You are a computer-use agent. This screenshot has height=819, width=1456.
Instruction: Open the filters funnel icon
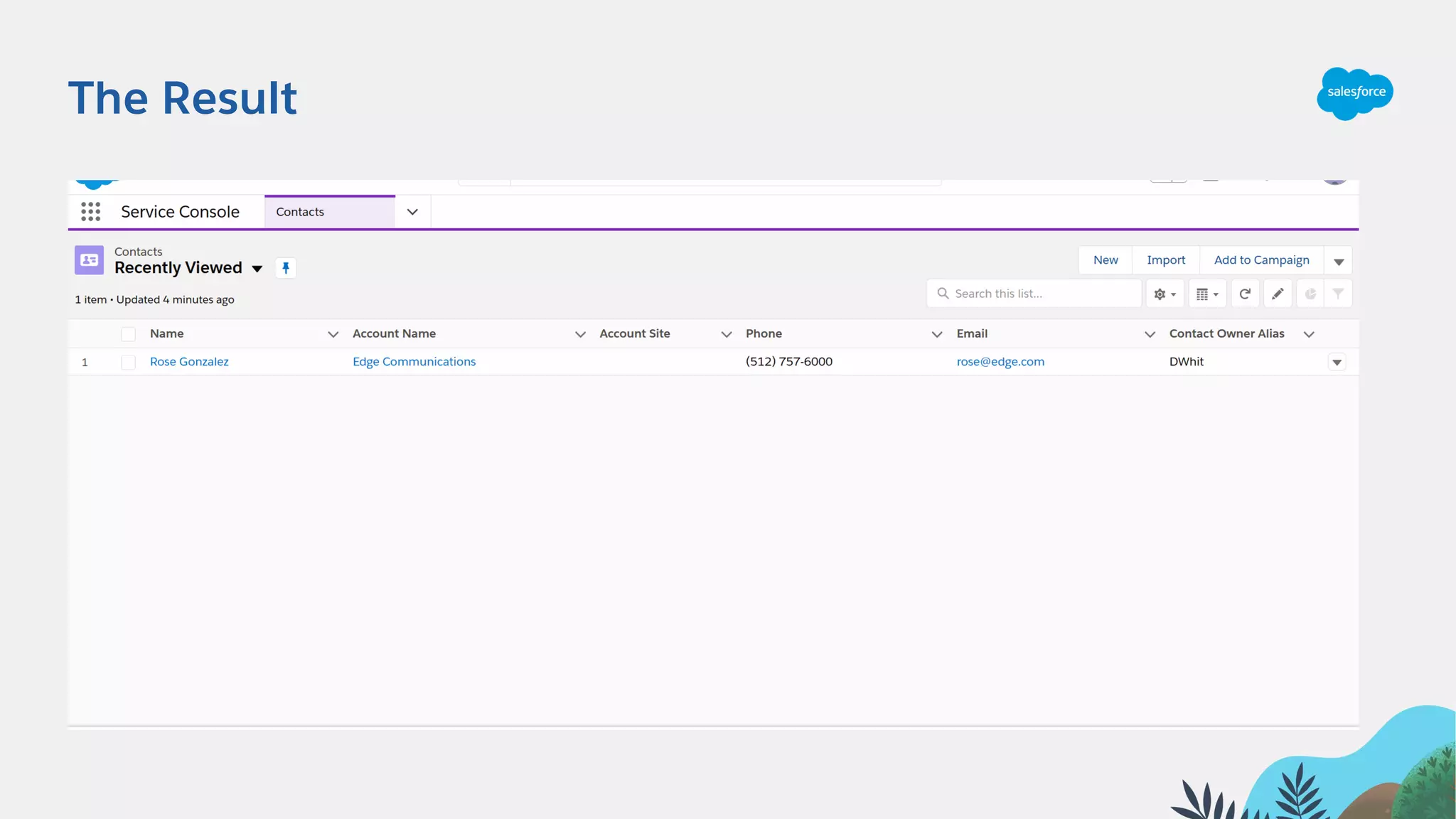(x=1338, y=294)
